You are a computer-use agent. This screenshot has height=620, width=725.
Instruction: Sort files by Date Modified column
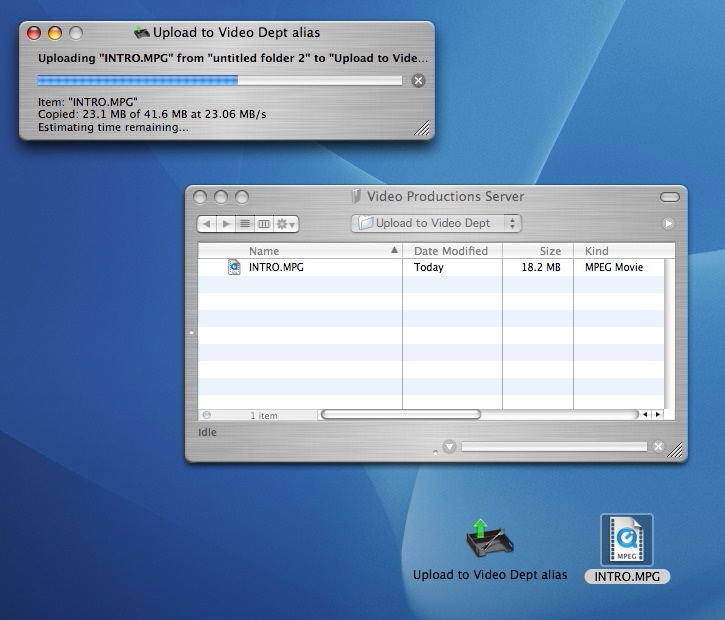[x=451, y=251]
